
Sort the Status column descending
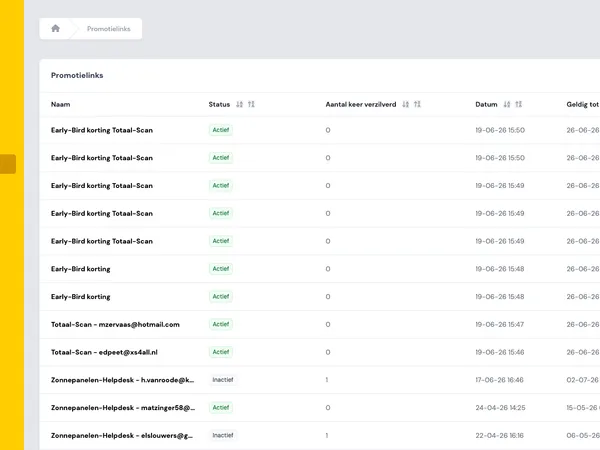pyautogui.click(x=240, y=104)
